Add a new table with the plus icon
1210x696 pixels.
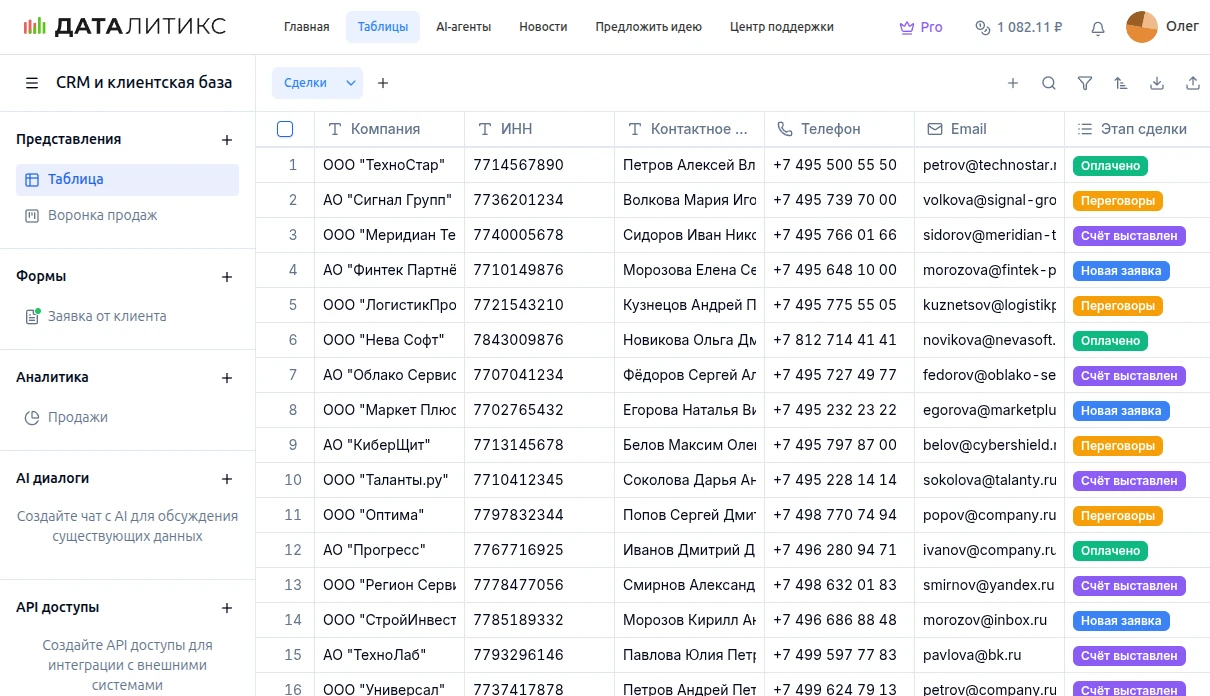pos(383,83)
